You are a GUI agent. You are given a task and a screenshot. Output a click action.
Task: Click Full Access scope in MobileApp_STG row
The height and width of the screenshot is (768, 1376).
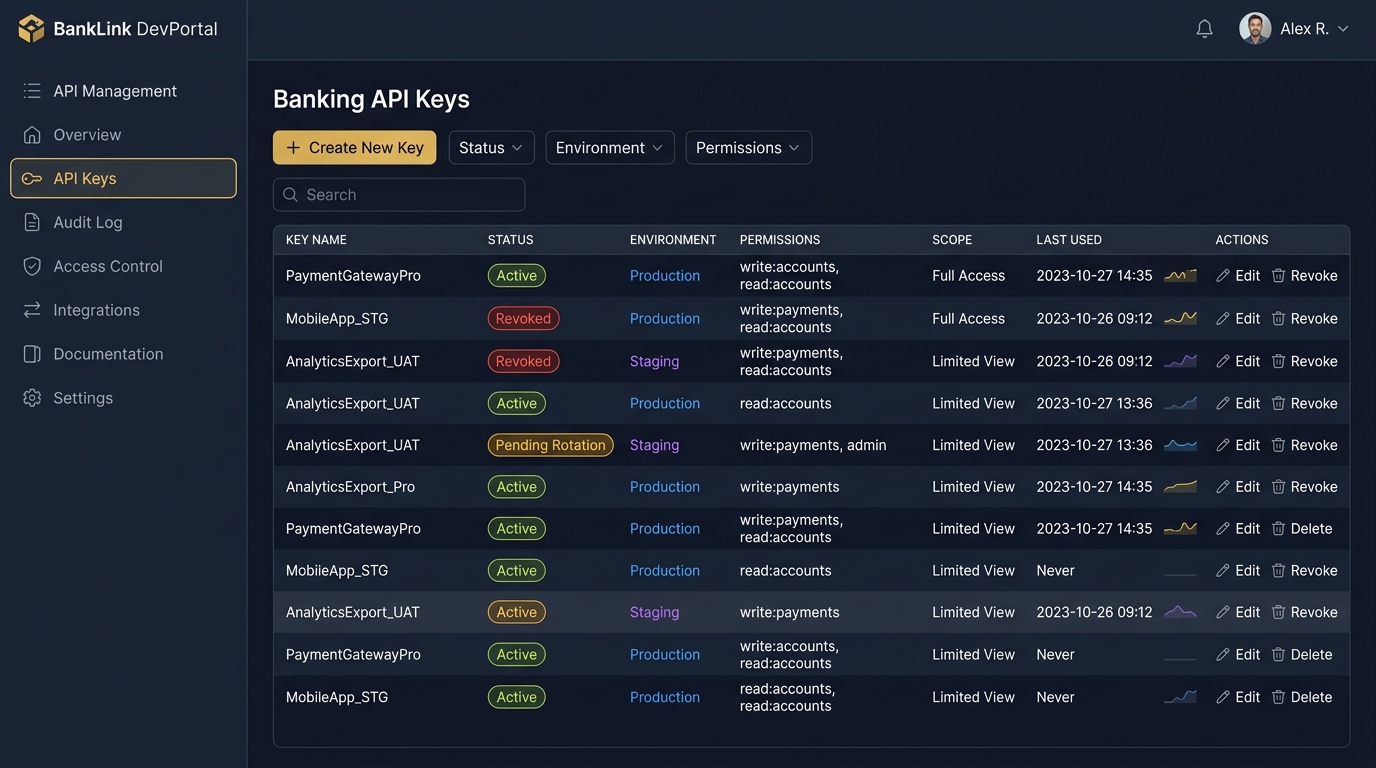point(969,319)
